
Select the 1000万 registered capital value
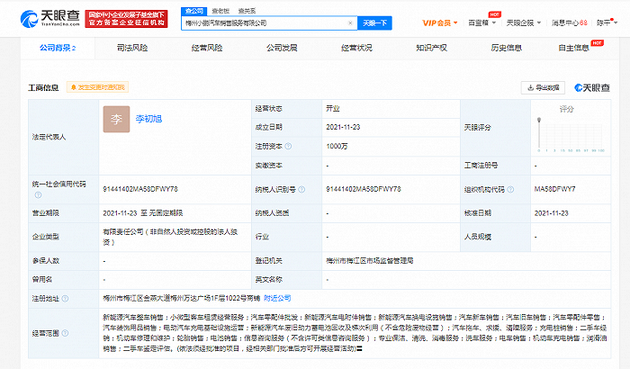(x=337, y=146)
